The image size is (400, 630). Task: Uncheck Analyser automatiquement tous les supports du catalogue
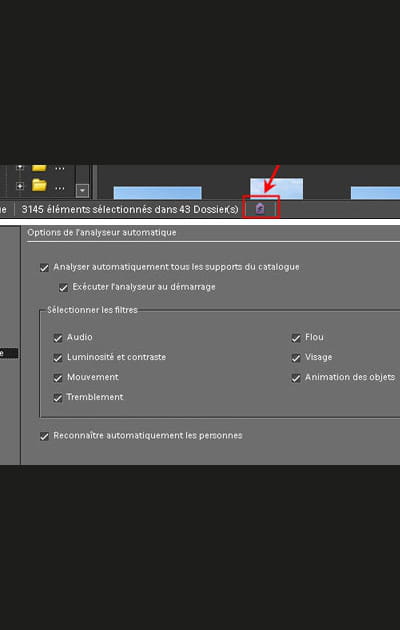click(x=44, y=268)
